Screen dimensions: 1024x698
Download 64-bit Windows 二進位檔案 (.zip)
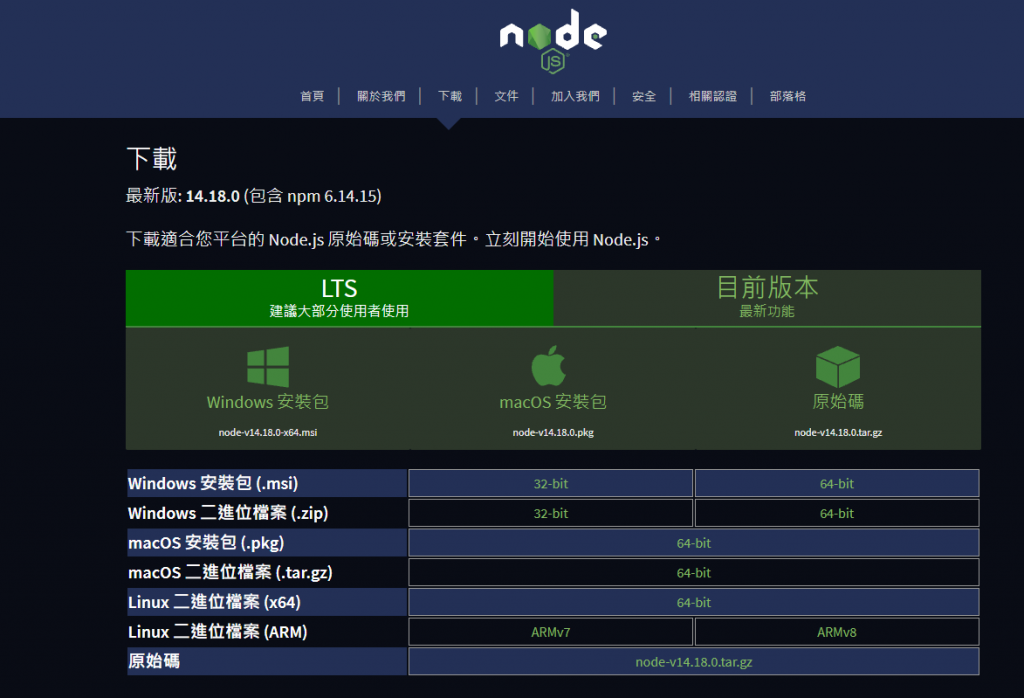(837, 513)
